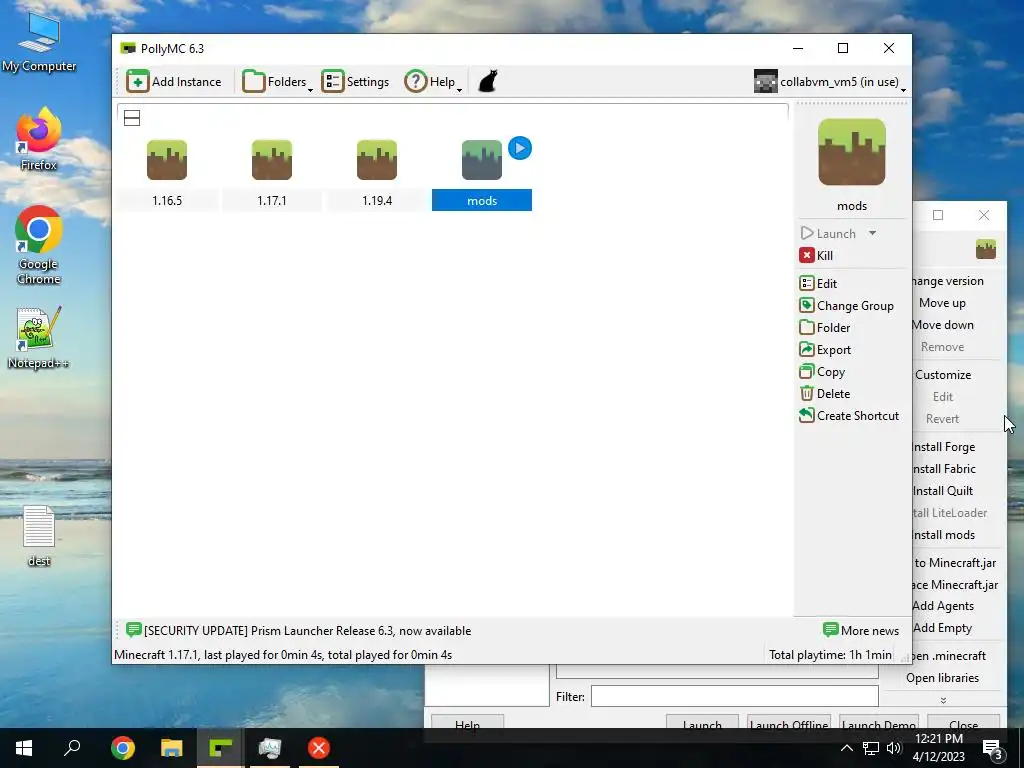Click Install Quilt in background window
This screenshot has height=768, width=1024.
pos(943,491)
